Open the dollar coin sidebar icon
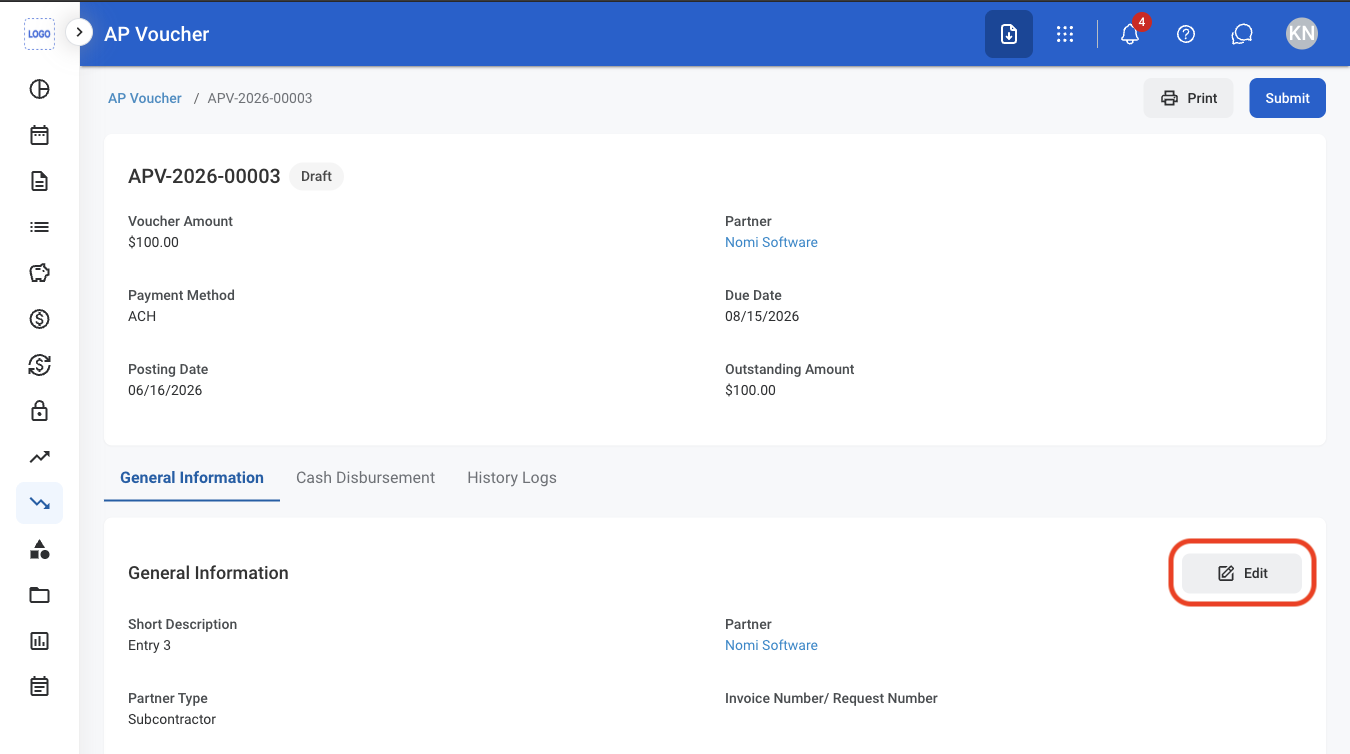This screenshot has height=754, width=1350. [x=39, y=319]
